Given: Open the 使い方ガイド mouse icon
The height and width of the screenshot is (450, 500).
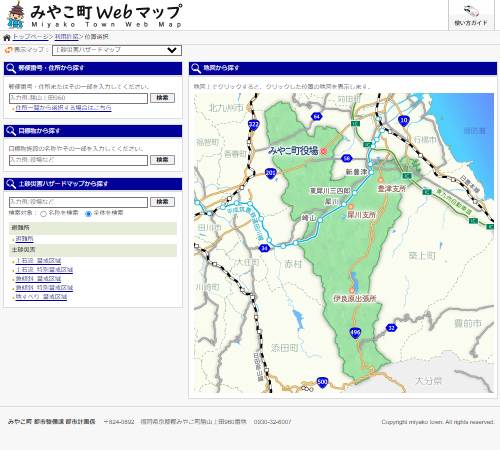Looking at the screenshot, I should tap(471, 12).
